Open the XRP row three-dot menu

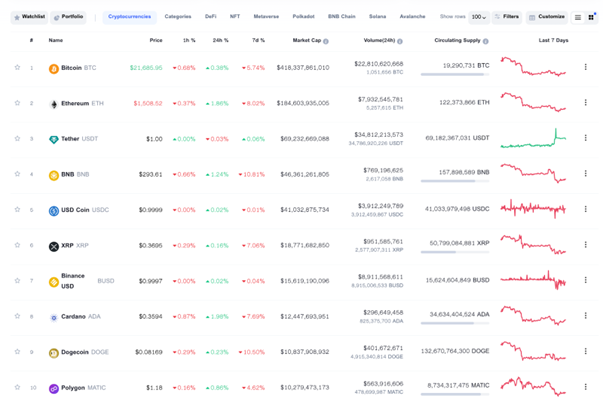coord(585,245)
